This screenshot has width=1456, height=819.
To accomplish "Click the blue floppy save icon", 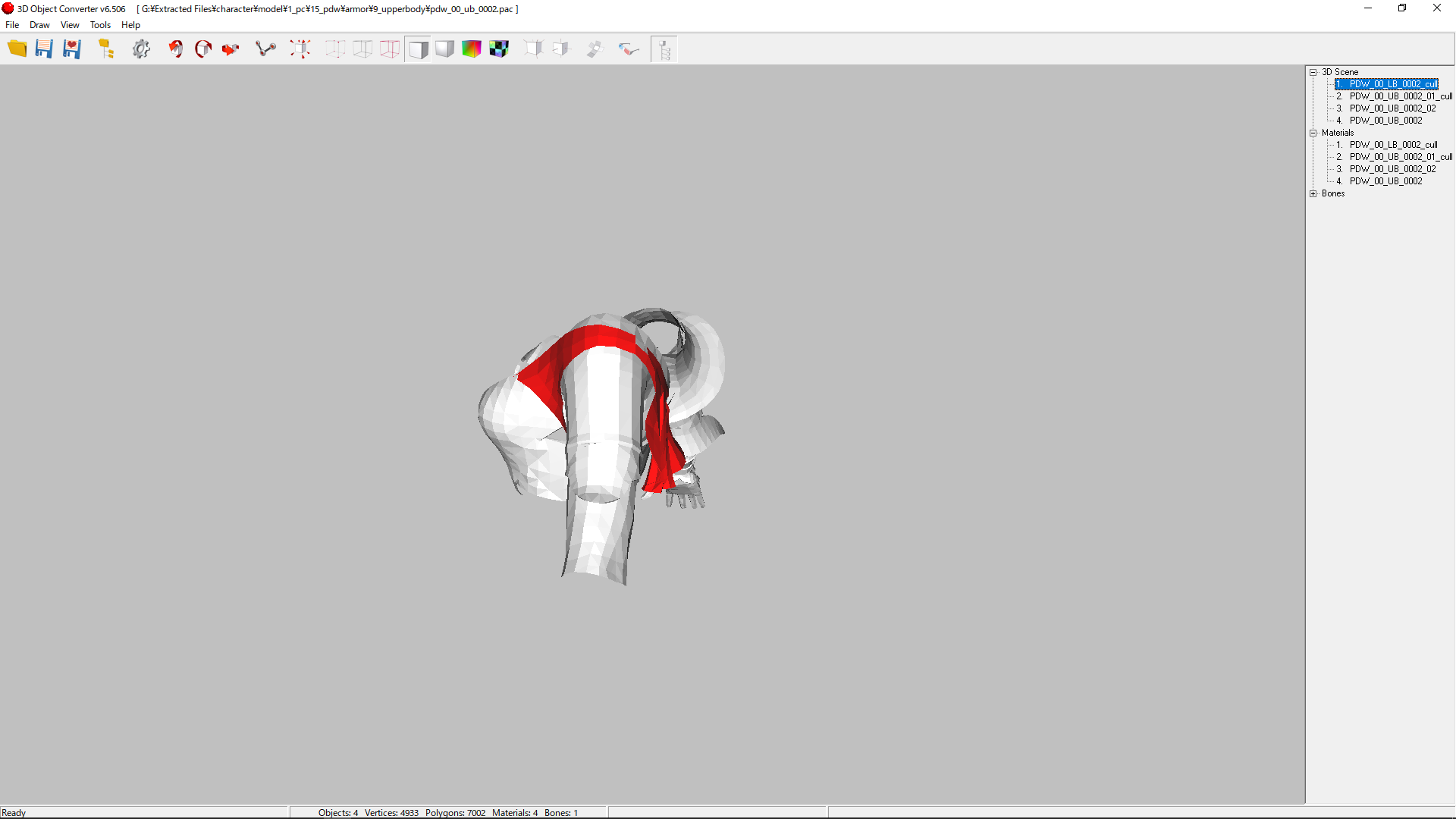I will pyautogui.click(x=44, y=49).
